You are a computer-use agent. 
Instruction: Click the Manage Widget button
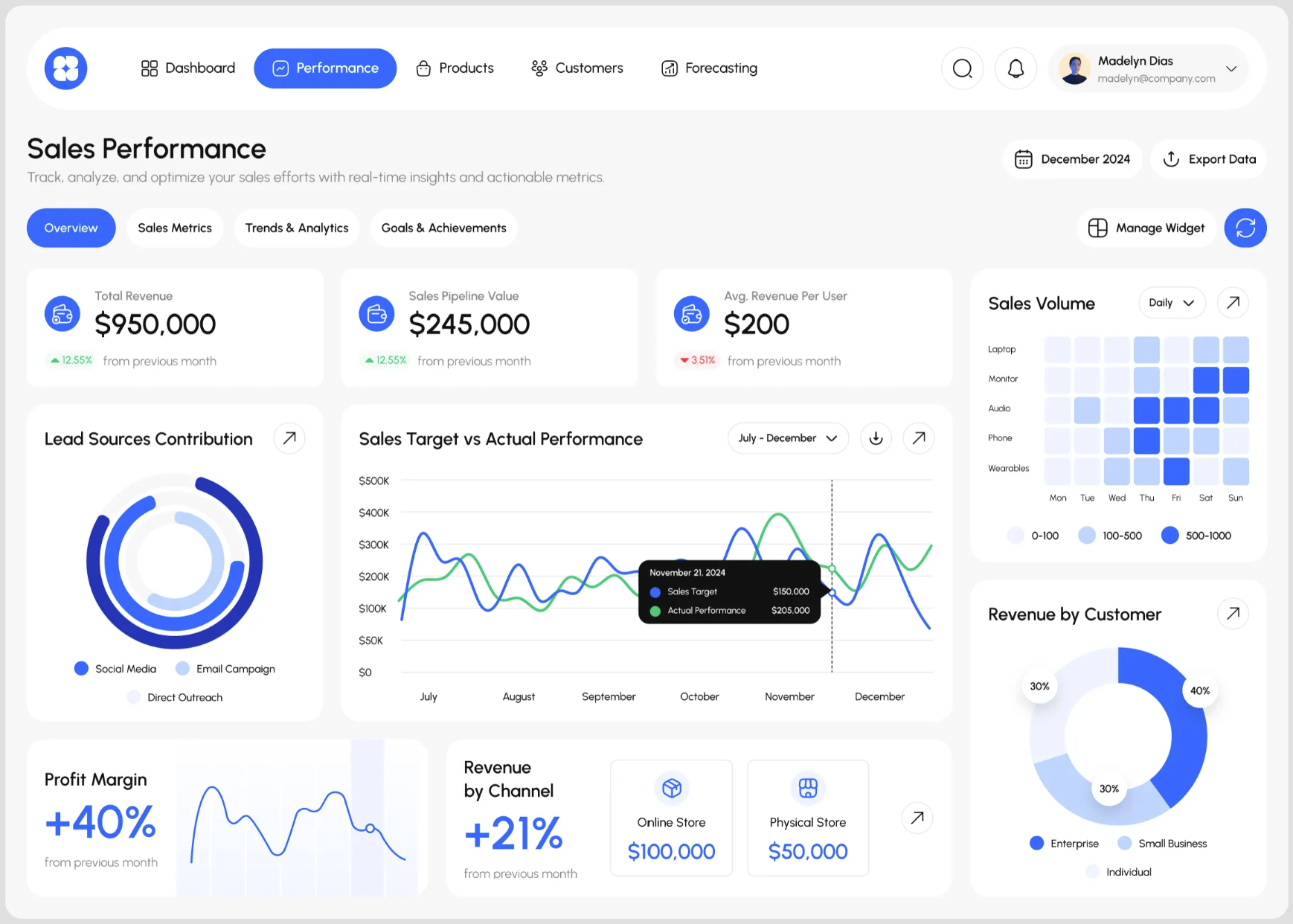tap(1146, 228)
